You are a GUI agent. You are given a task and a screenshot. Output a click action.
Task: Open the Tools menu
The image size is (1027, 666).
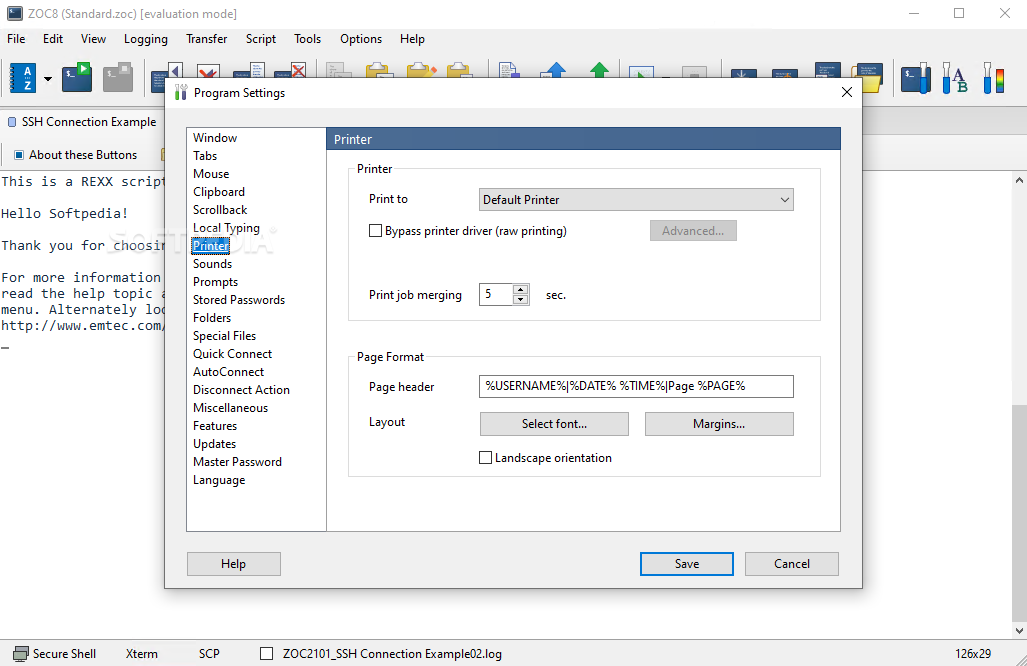click(307, 39)
